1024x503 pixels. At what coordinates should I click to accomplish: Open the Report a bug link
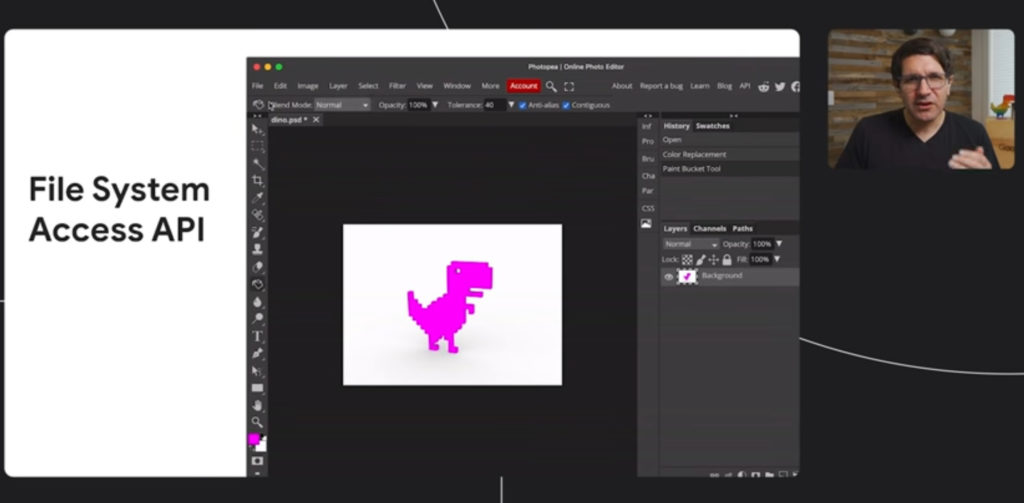pyautogui.click(x=661, y=86)
